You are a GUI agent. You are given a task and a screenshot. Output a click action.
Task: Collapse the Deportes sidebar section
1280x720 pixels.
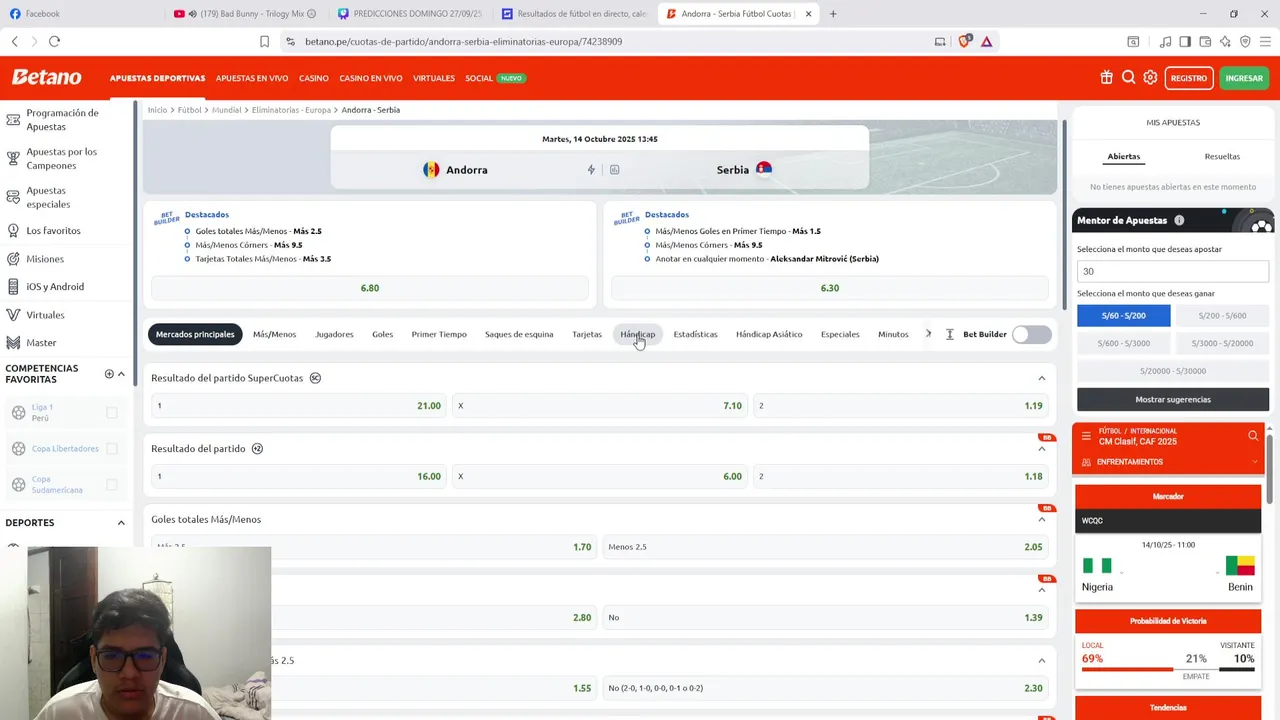click(121, 523)
